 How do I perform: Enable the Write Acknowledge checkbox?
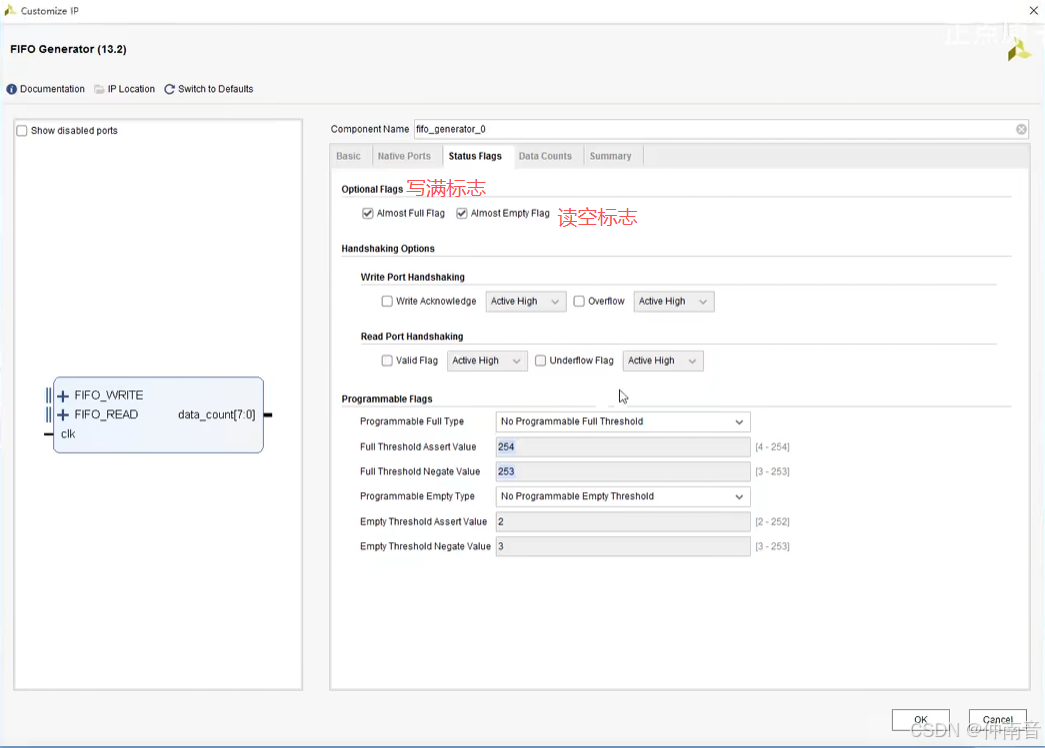coord(387,301)
